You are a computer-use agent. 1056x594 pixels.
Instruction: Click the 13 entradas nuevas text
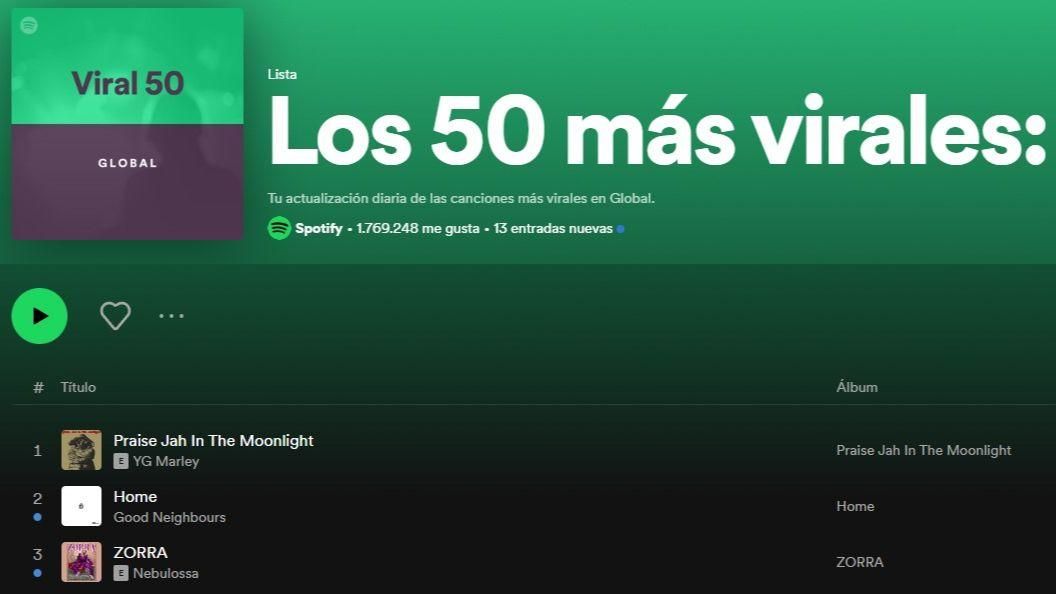coord(553,228)
